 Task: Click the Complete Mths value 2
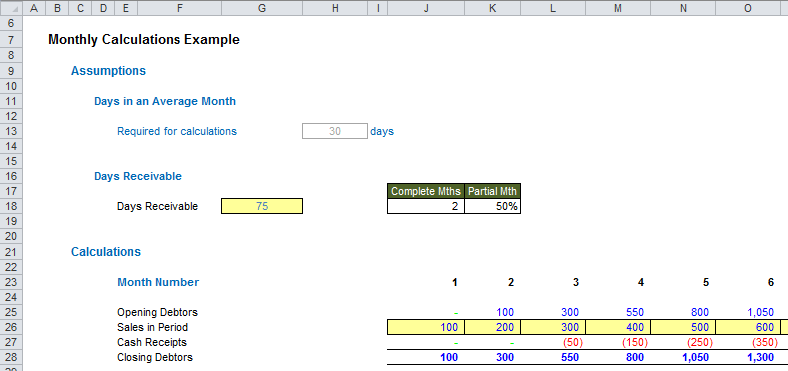tap(426, 206)
